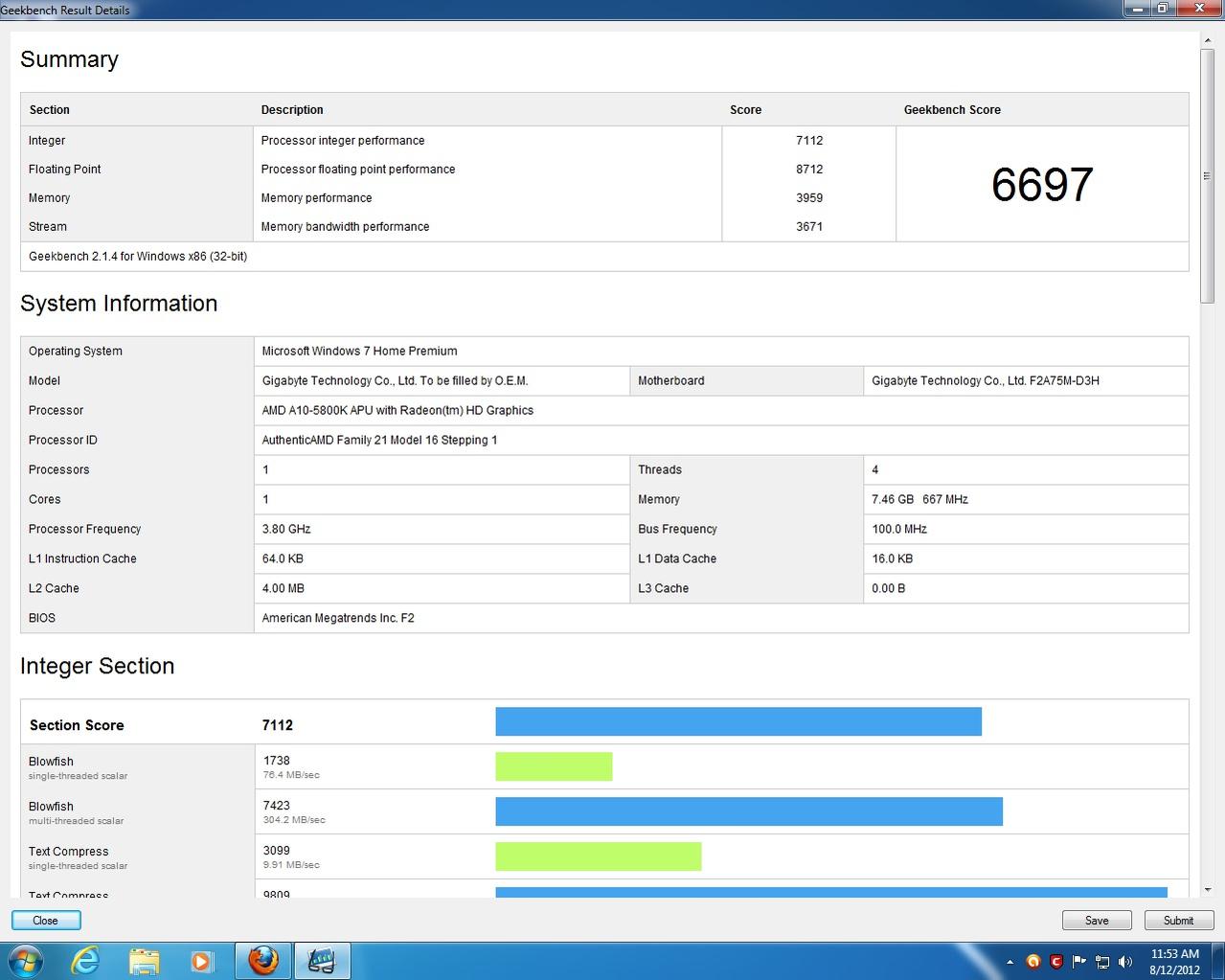Click the Stream score 3671
This screenshot has height=980, width=1225.
pos(809,226)
